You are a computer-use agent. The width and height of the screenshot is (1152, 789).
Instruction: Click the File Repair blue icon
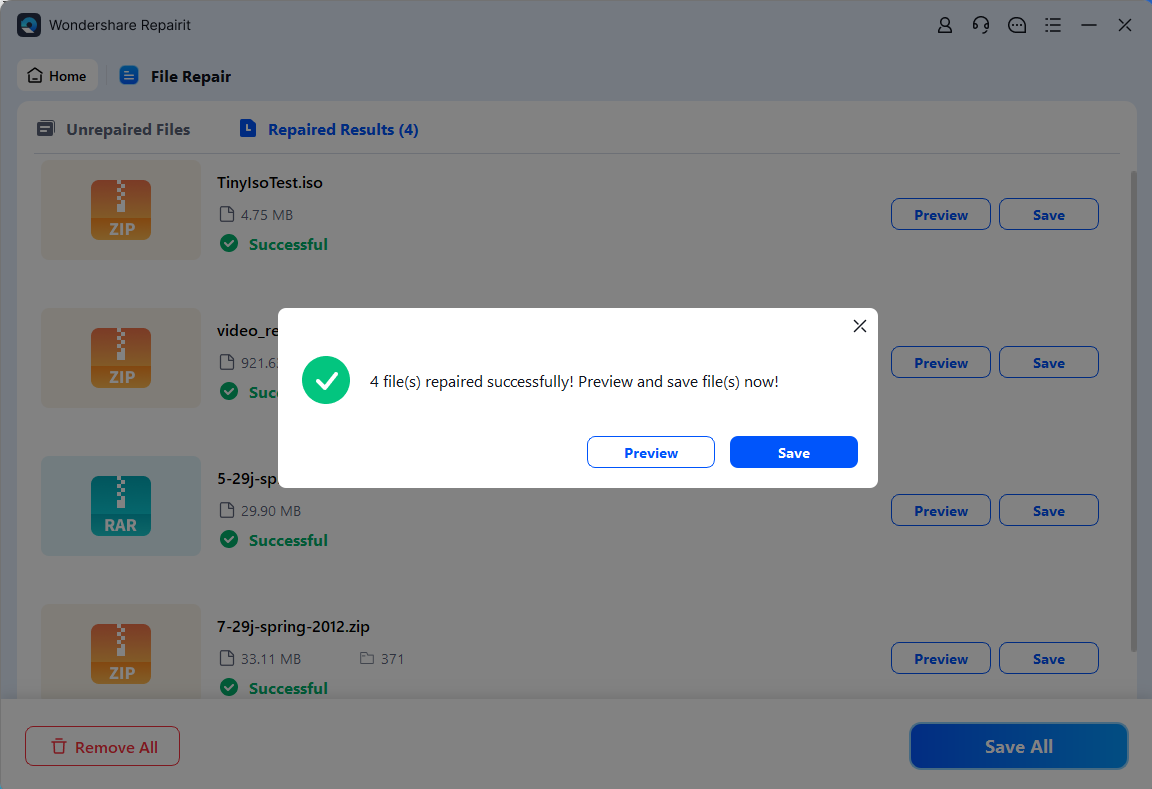pyautogui.click(x=129, y=76)
